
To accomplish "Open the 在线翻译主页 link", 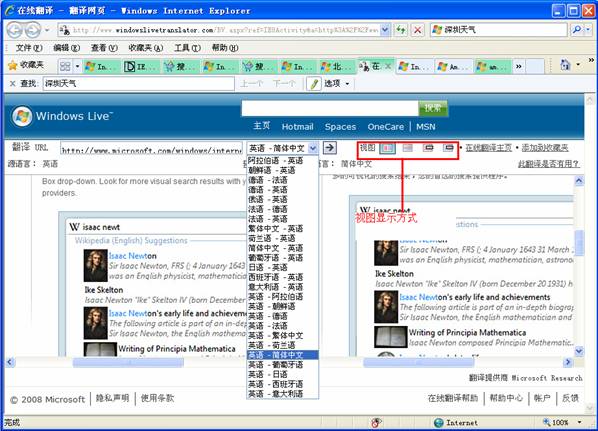I will [488, 148].
